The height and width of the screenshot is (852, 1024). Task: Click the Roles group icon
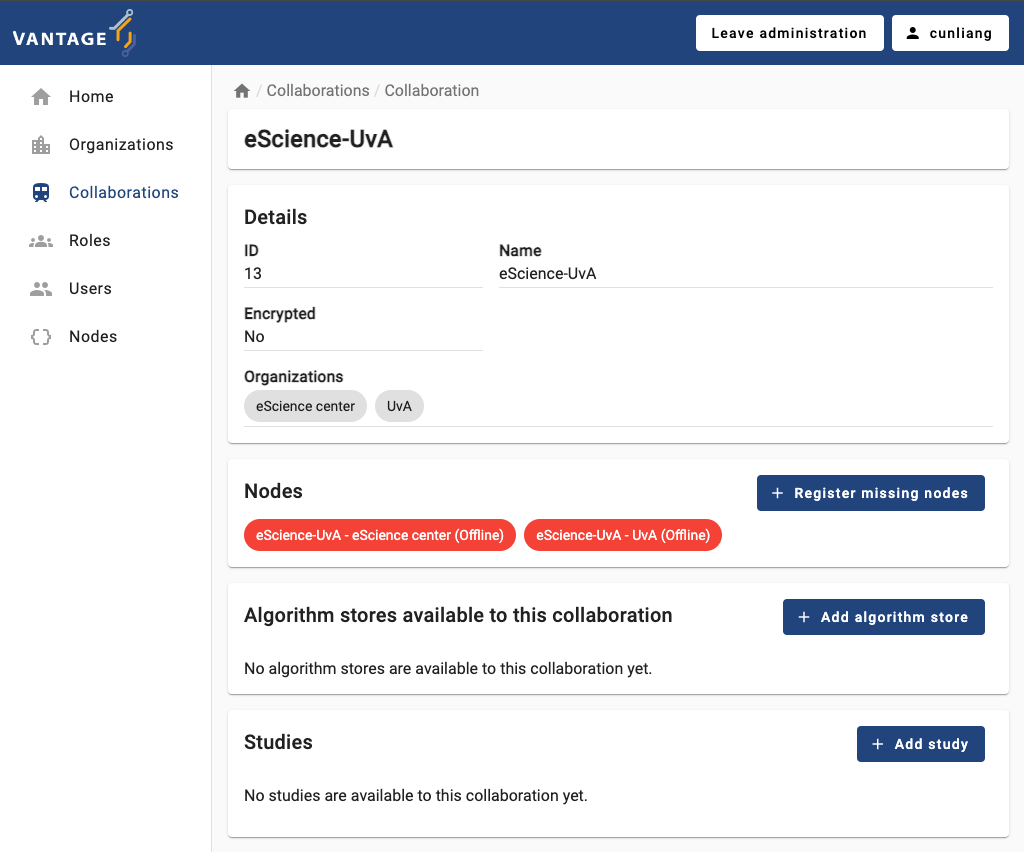click(x=41, y=241)
